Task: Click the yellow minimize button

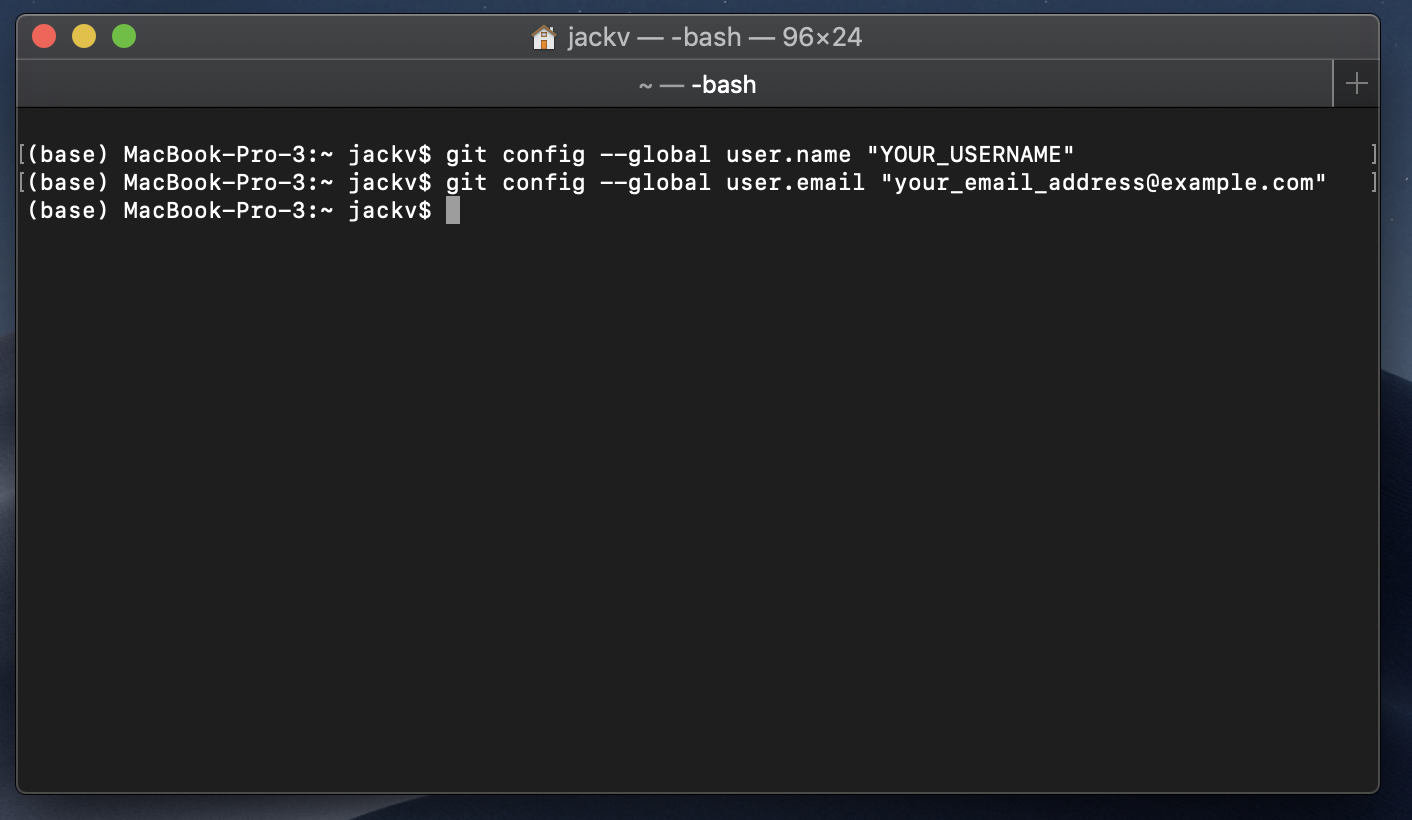Action: point(83,35)
